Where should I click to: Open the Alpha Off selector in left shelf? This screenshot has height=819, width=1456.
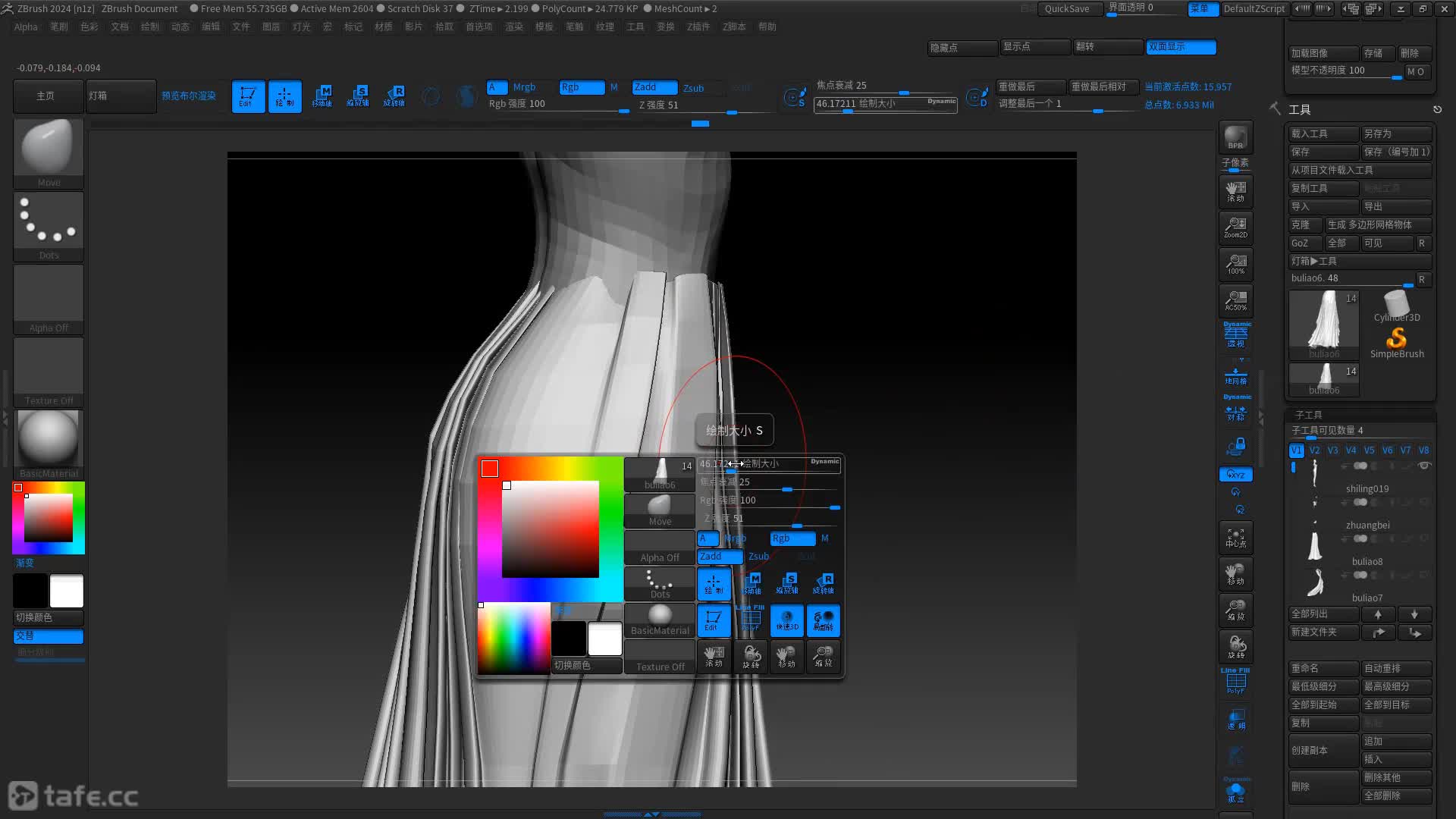tap(49, 299)
